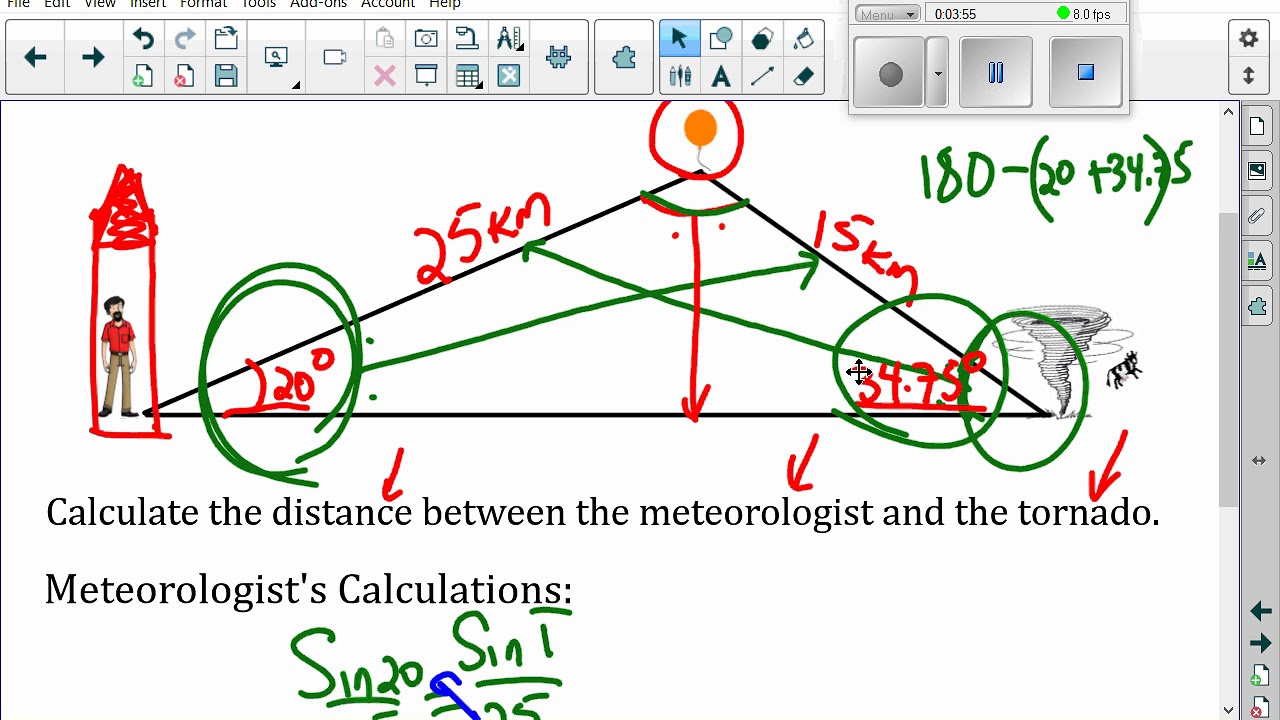
Task: Show the screen shade tool
Action: [426, 76]
